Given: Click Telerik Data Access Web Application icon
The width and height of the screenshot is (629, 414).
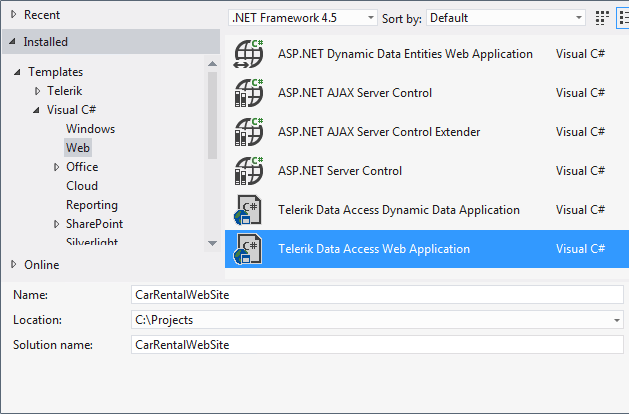Looking at the screenshot, I should [248, 249].
